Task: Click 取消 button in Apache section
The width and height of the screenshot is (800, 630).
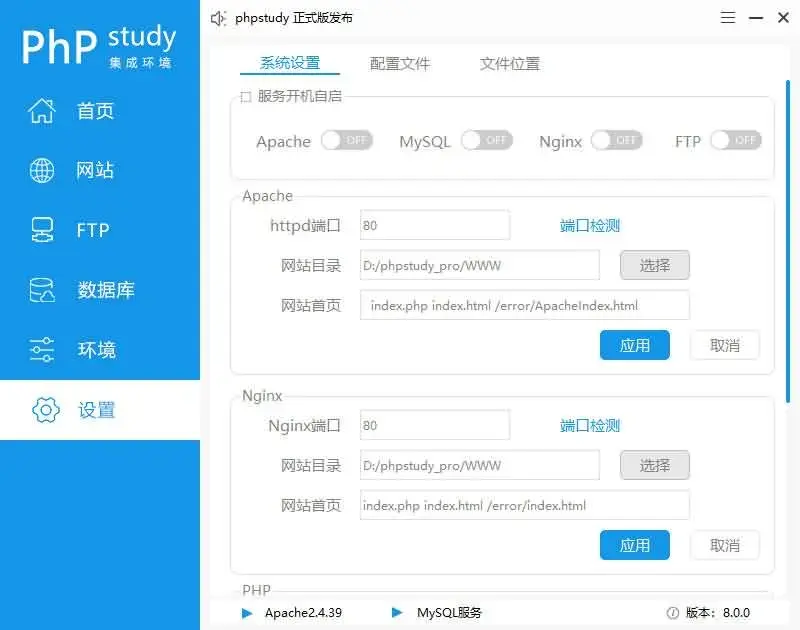Action: tap(724, 345)
